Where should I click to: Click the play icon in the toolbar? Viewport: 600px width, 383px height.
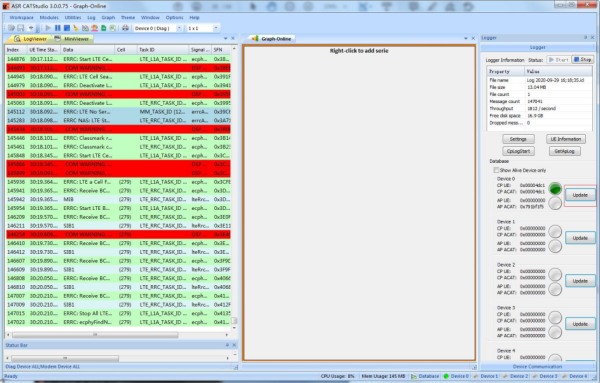48,28
